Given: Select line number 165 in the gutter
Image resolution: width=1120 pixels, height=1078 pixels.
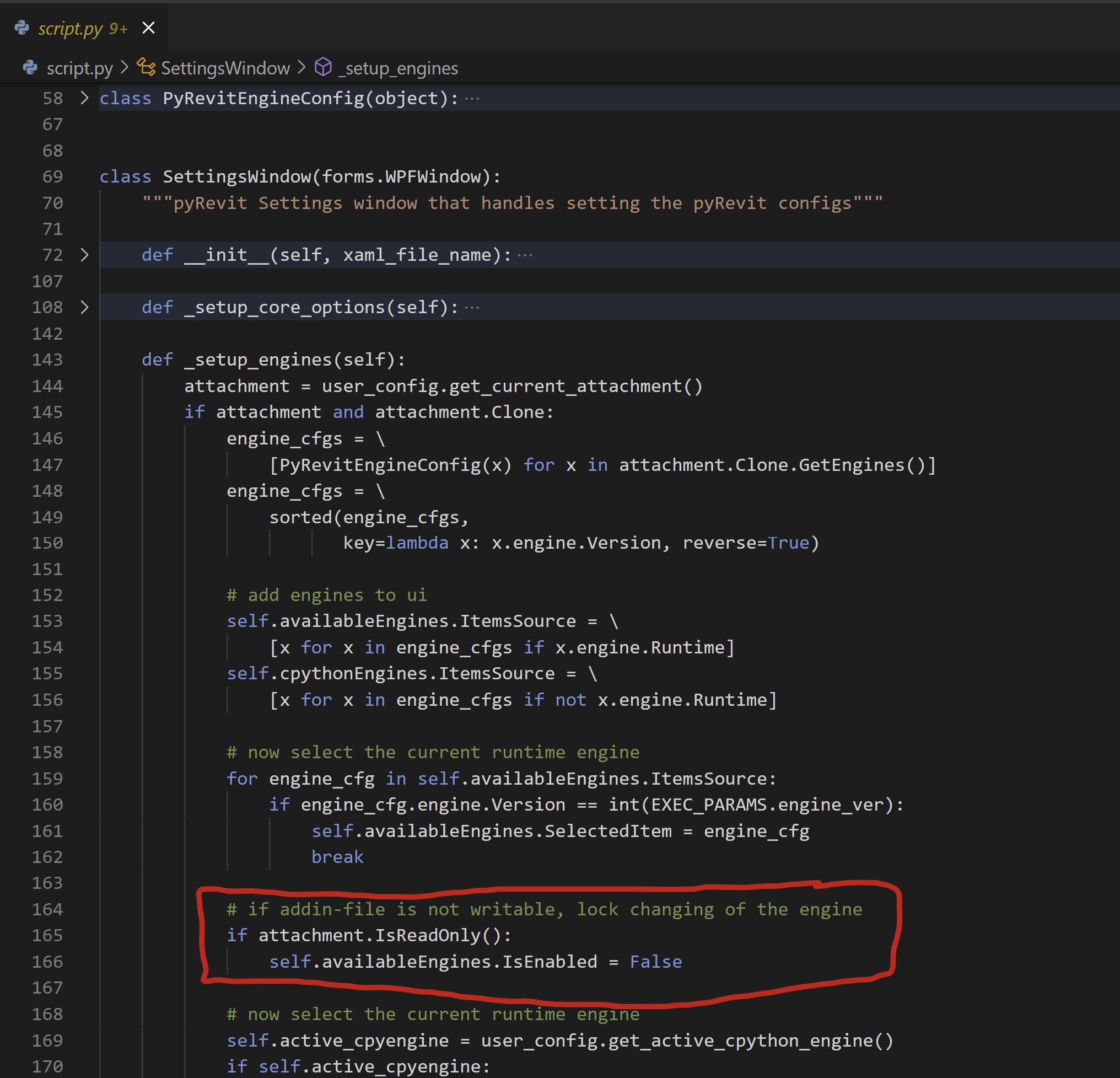Looking at the screenshot, I should point(48,935).
